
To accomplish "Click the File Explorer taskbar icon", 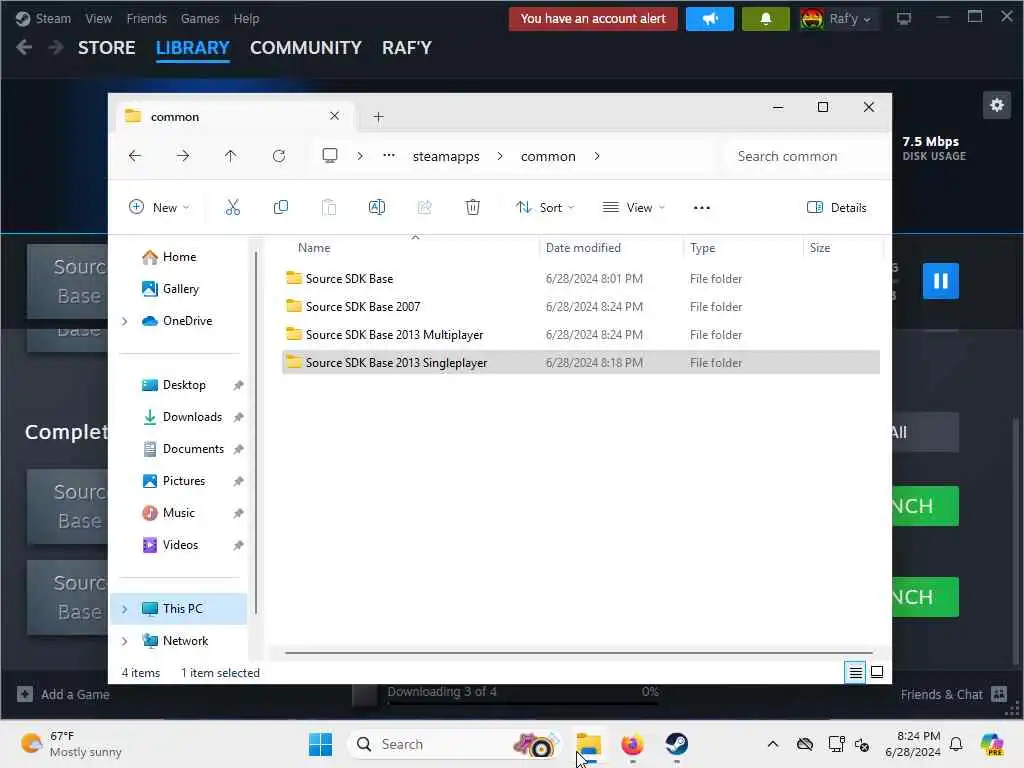I will click(588, 744).
